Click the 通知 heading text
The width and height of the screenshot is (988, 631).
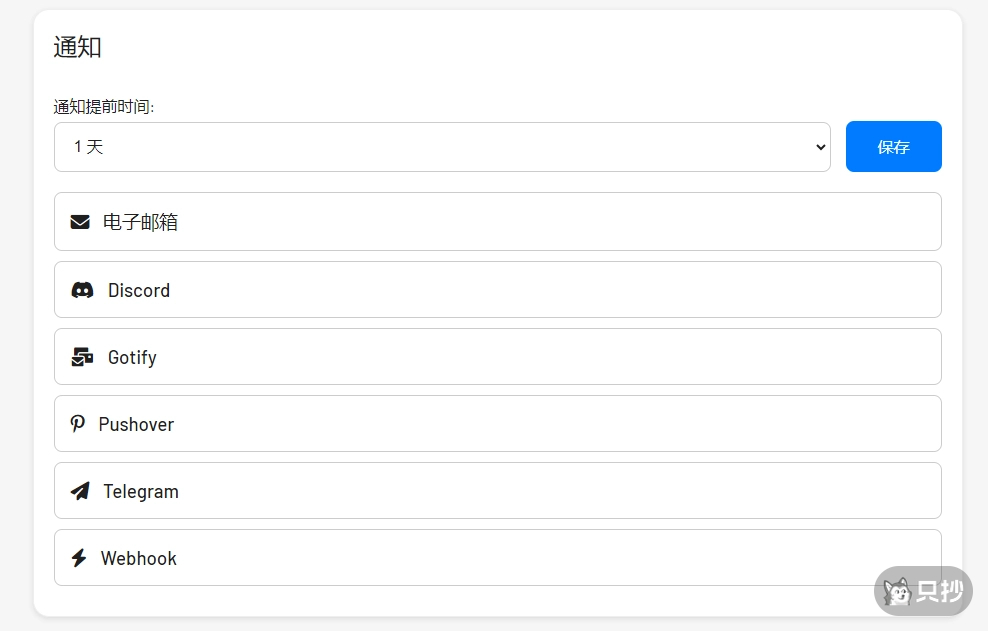point(78,47)
